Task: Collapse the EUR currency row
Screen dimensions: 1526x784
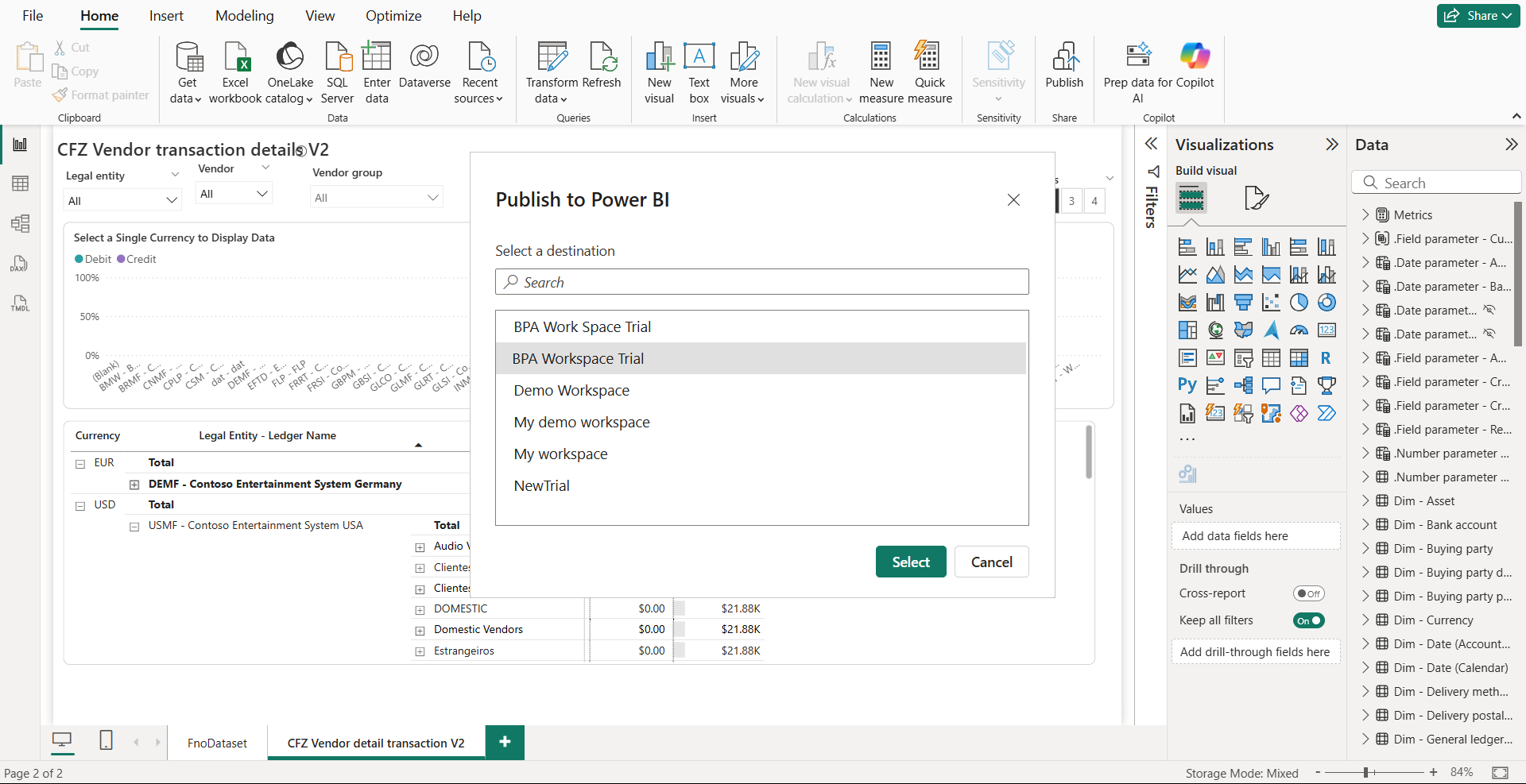Action: pos(80,464)
